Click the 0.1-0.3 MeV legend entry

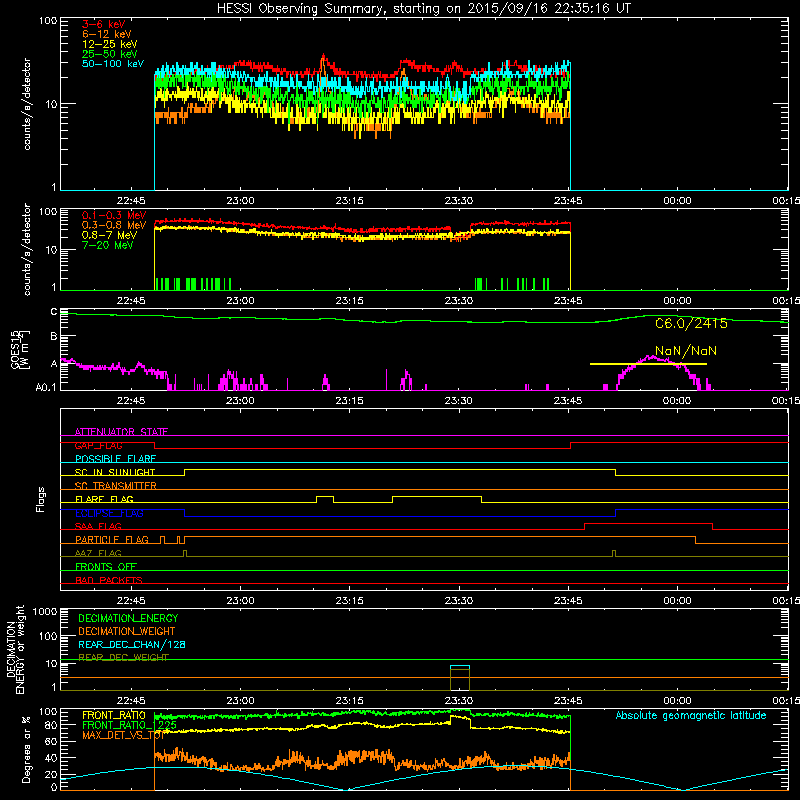click(x=114, y=215)
